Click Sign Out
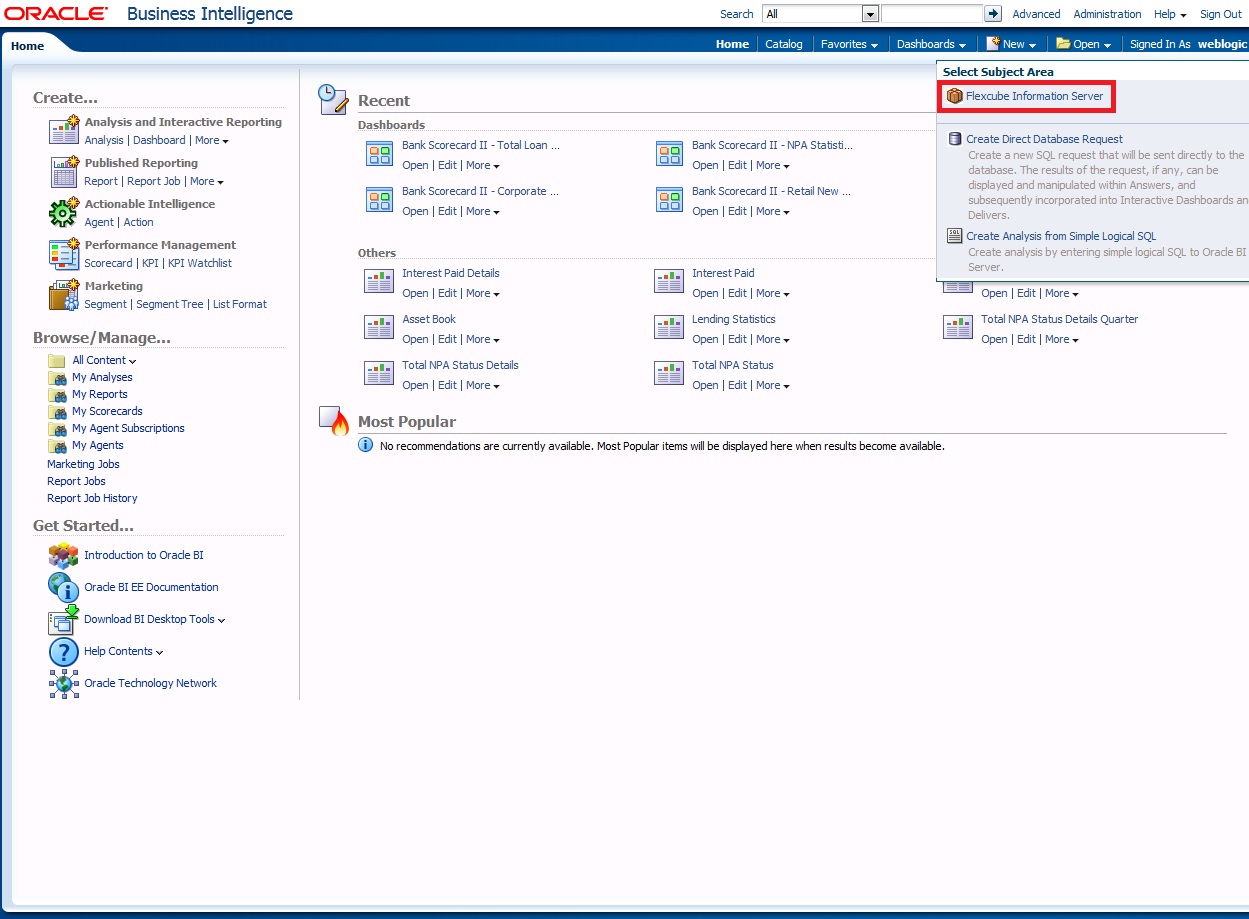This screenshot has height=919, width=1249. pyautogui.click(x=1221, y=14)
